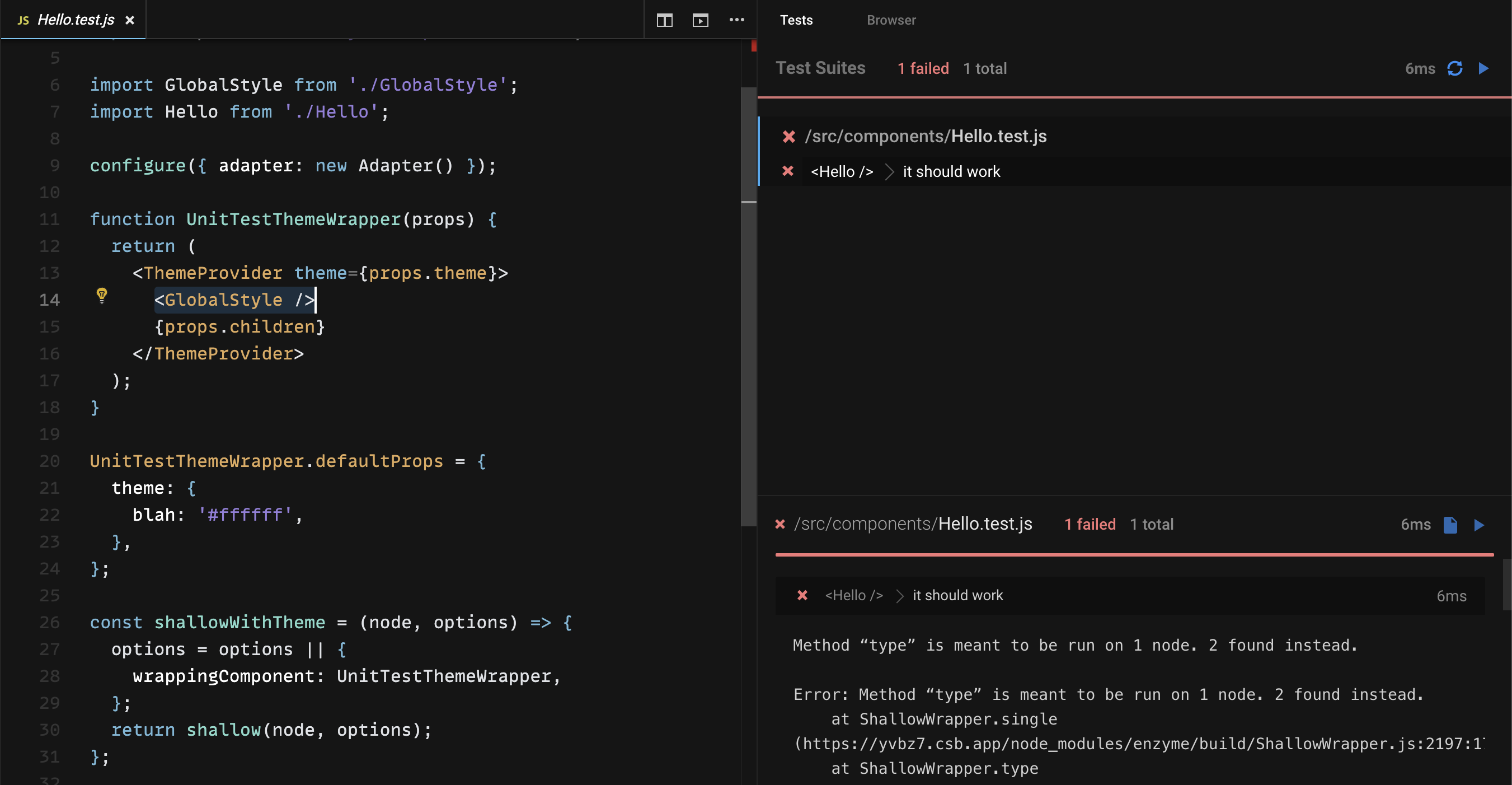Click the chevron between upper '<Hello />' and 'it should work'
Image resolution: width=1512 pixels, height=785 pixels.
pyautogui.click(x=889, y=171)
